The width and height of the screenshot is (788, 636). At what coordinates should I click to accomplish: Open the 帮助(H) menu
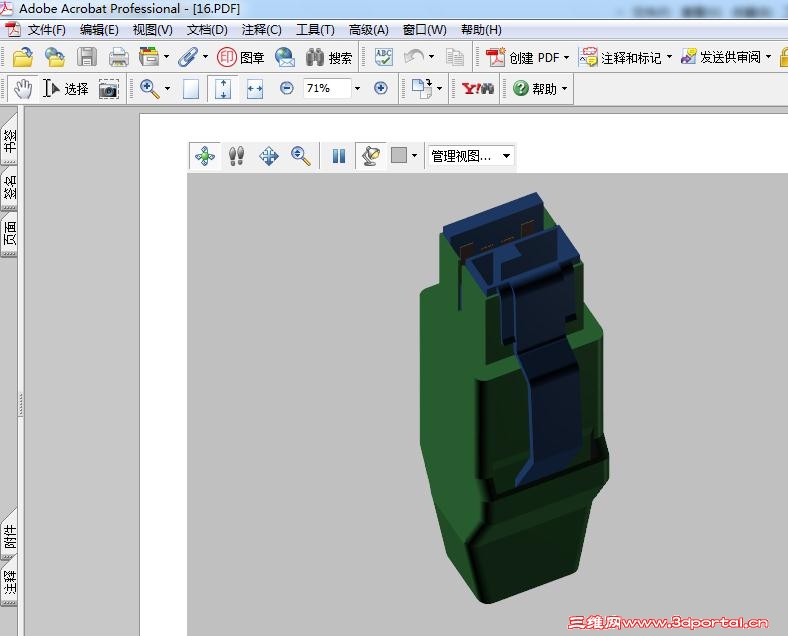point(481,30)
